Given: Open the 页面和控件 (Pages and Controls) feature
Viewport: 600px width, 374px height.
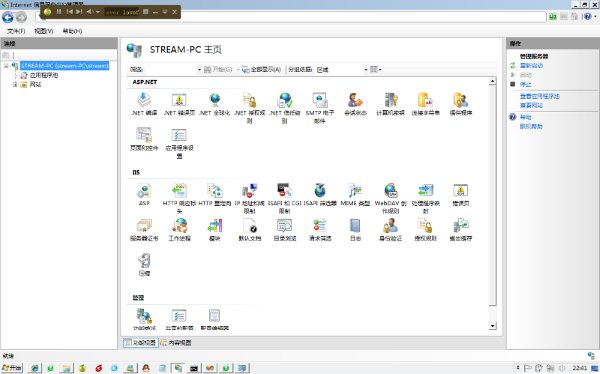Looking at the screenshot, I should pyautogui.click(x=144, y=139).
